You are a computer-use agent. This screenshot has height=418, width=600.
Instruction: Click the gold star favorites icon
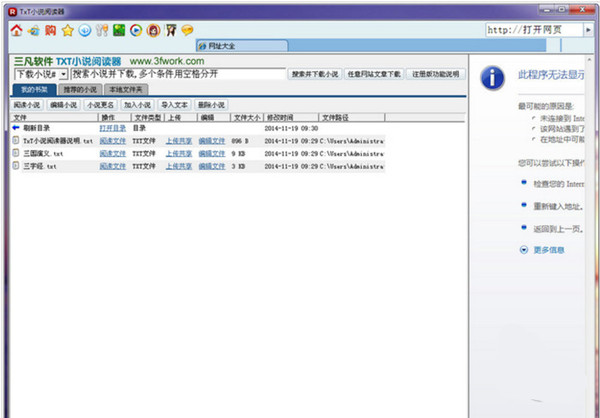tap(68, 30)
